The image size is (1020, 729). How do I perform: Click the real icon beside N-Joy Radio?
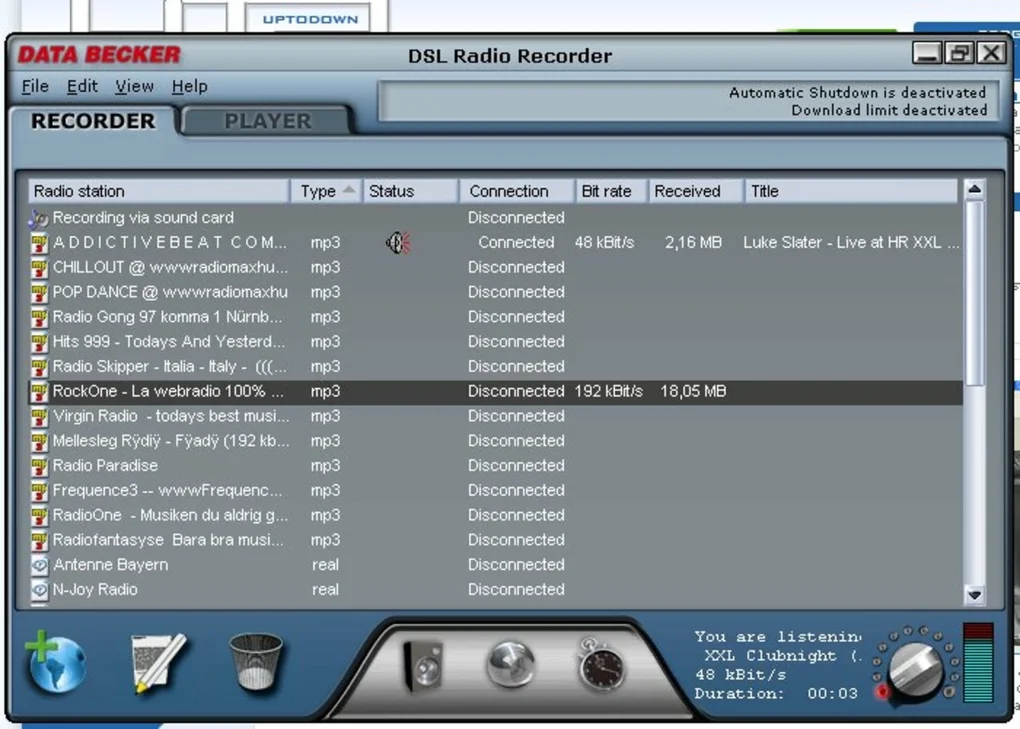pos(39,590)
